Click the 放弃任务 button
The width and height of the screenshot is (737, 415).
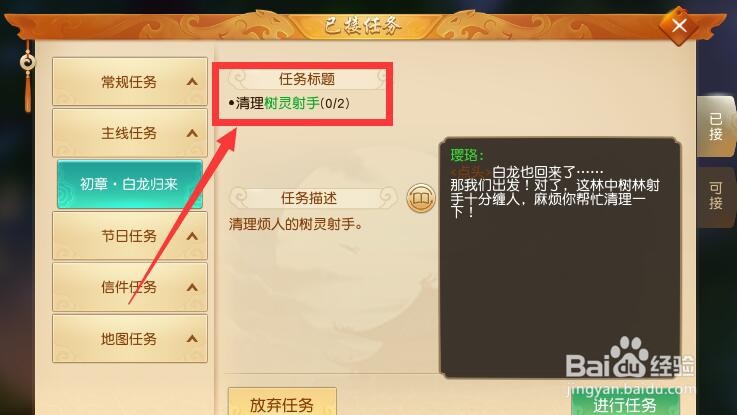tap(282, 402)
